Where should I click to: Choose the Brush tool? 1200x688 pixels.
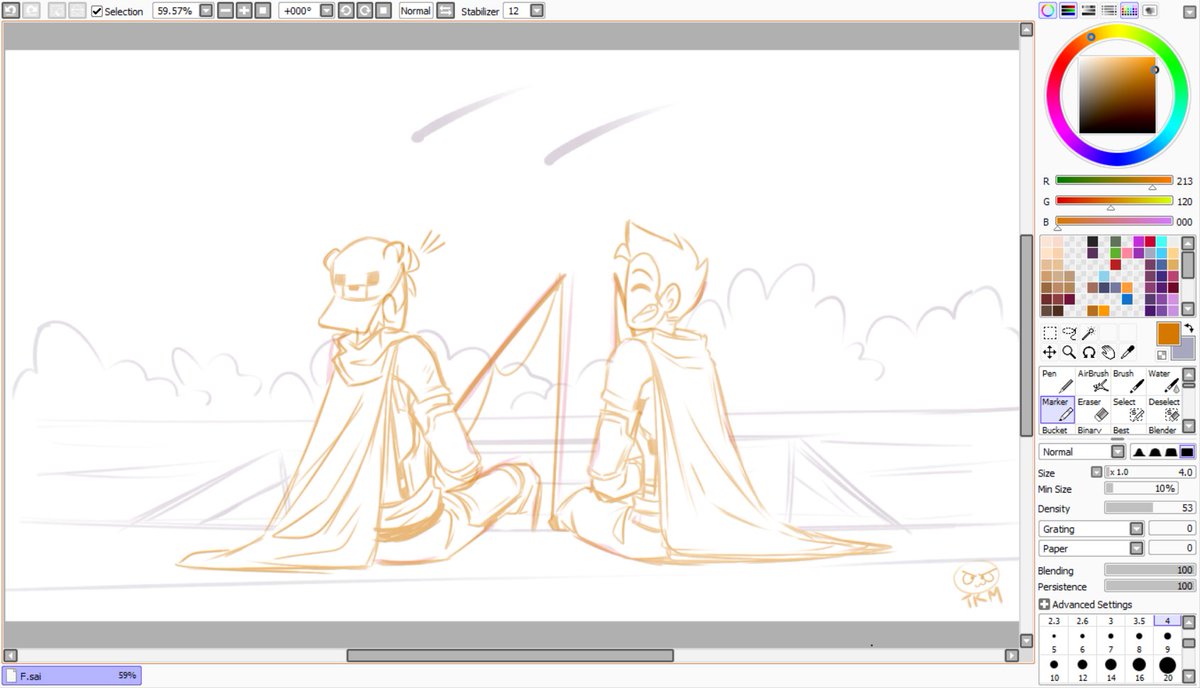click(x=1129, y=381)
